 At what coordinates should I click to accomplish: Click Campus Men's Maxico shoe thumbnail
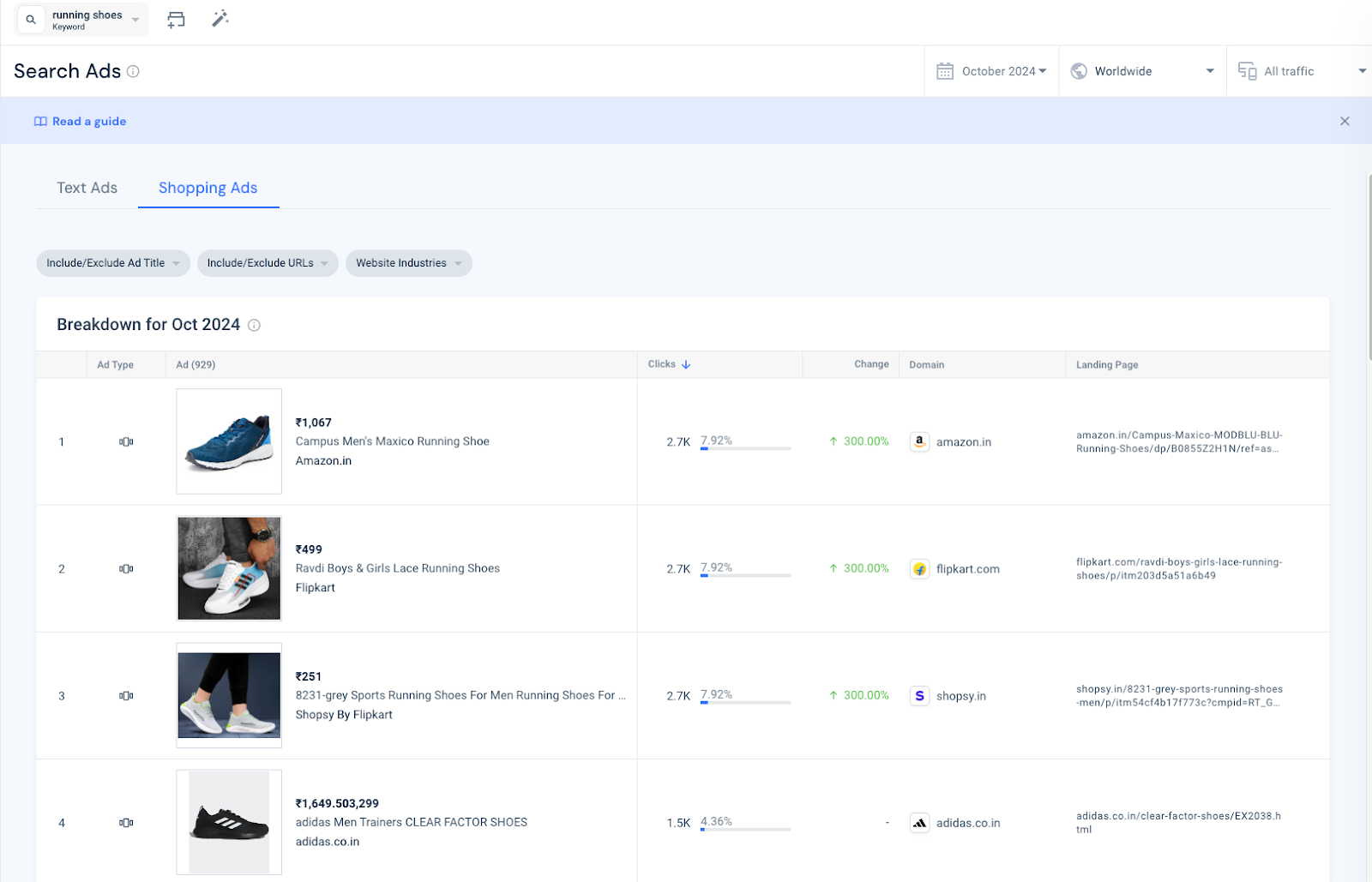[229, 441]
